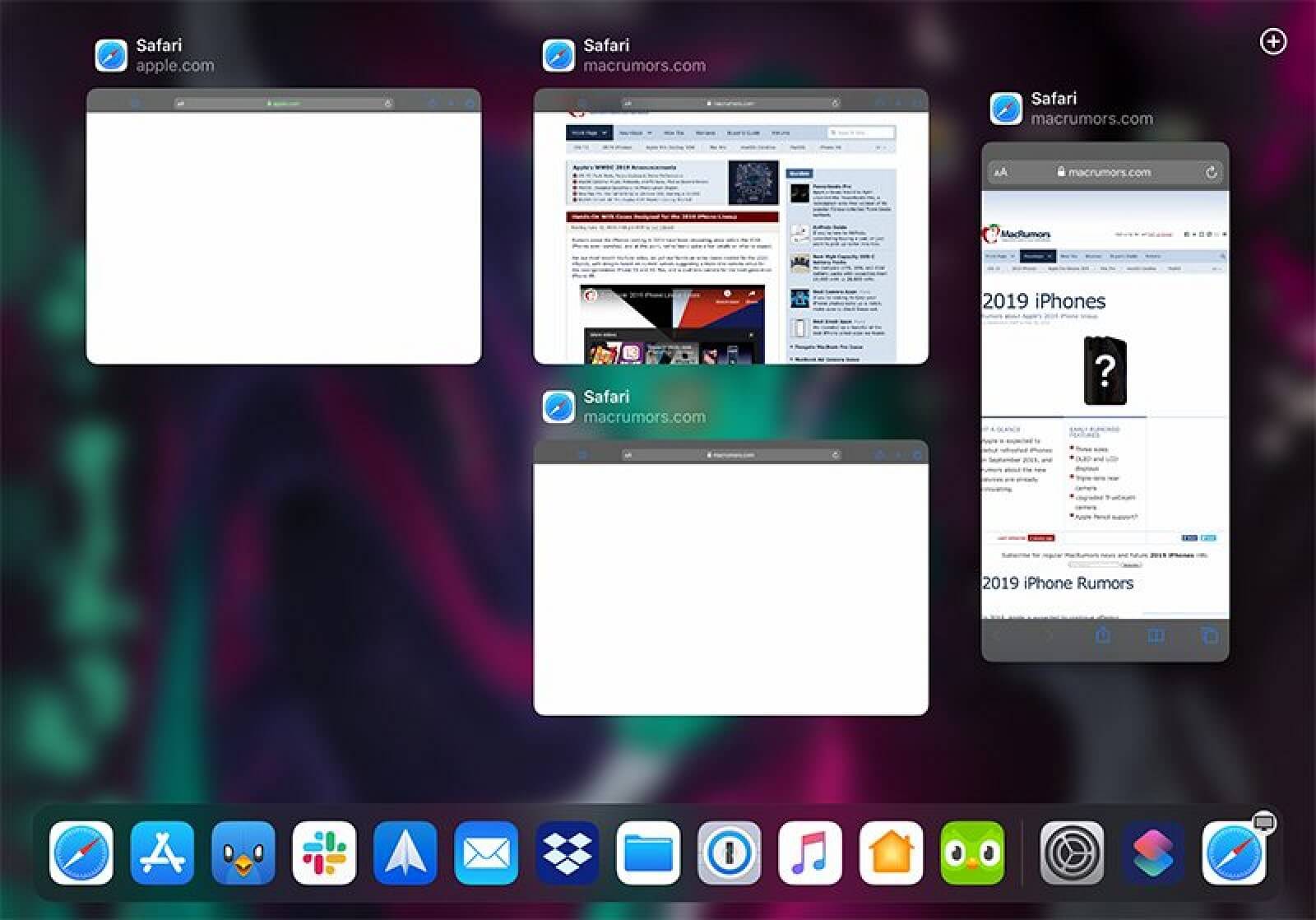Click the "2019 iPhone Rumors" heading
Viewport: 1316px width, 920px height.
click(x=1058, y=583)
